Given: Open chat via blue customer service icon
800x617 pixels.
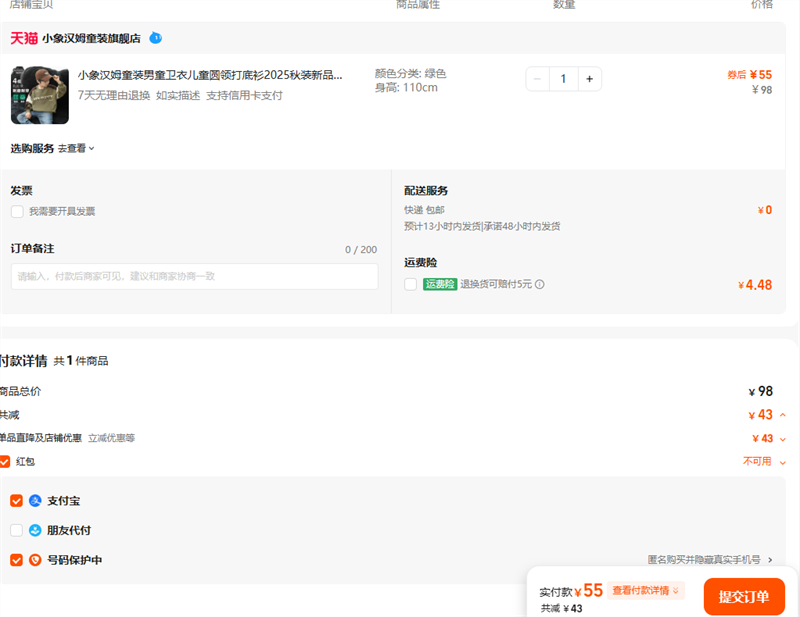Looking at the screenshot, I should pos(155,38).
